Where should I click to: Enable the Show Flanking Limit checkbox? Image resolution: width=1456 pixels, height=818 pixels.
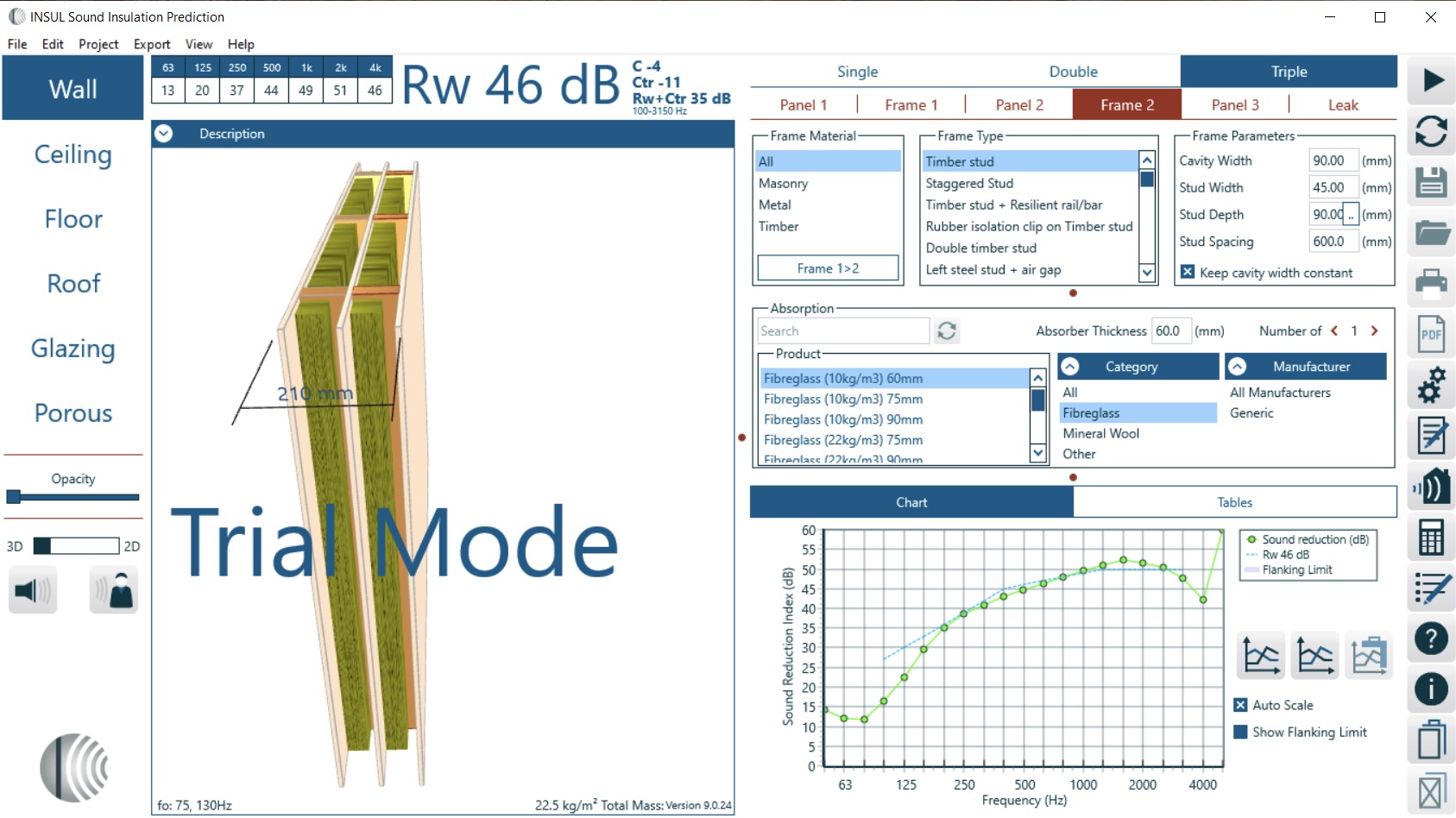coord(1240,732)
